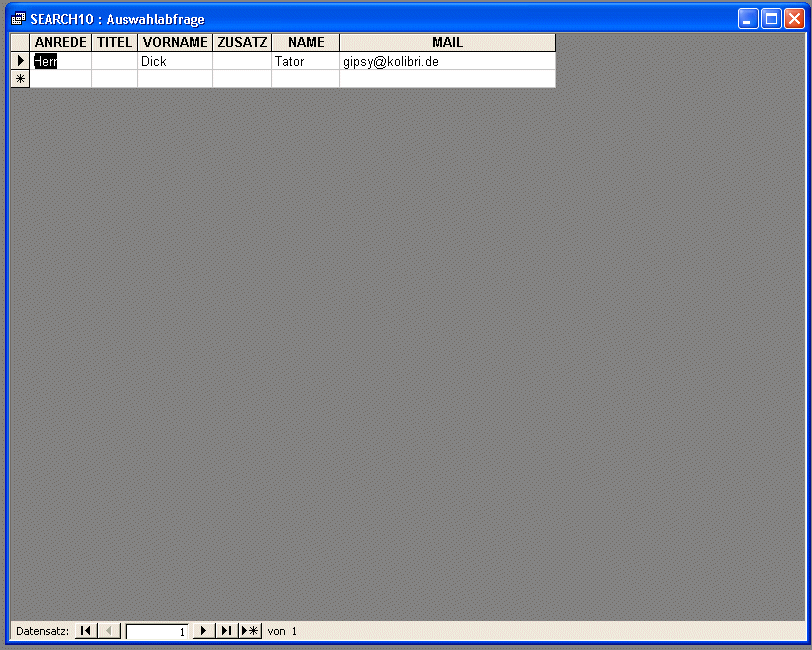The height and width of the screenshot is (650, 812).
Task: Click the record number input field
Action: [x=157, y=631]
